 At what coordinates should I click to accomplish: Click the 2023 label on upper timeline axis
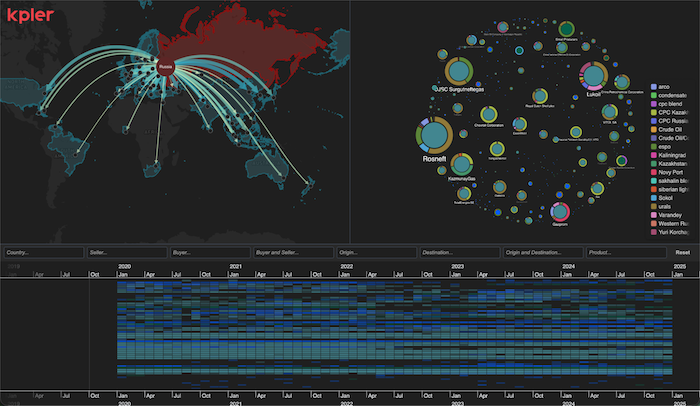point(458,266)
